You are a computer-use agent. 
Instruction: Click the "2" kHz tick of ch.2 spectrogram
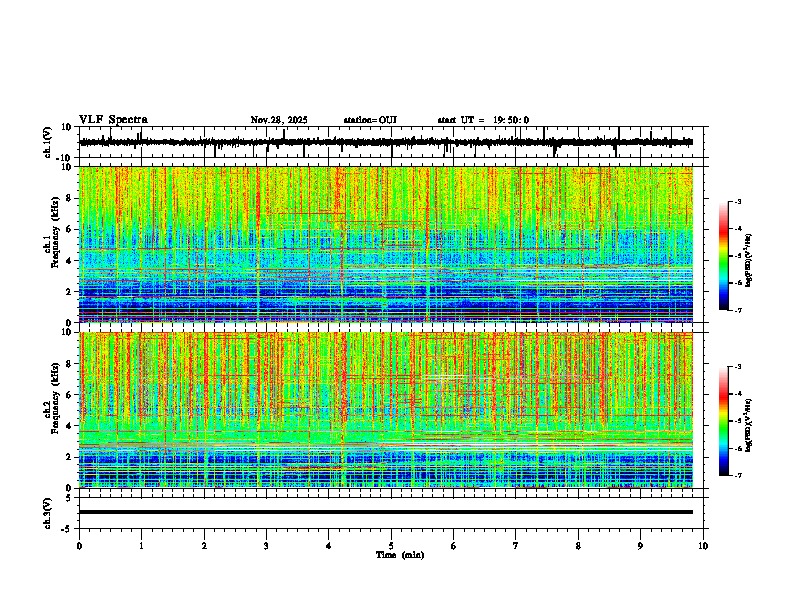[69, 457]
